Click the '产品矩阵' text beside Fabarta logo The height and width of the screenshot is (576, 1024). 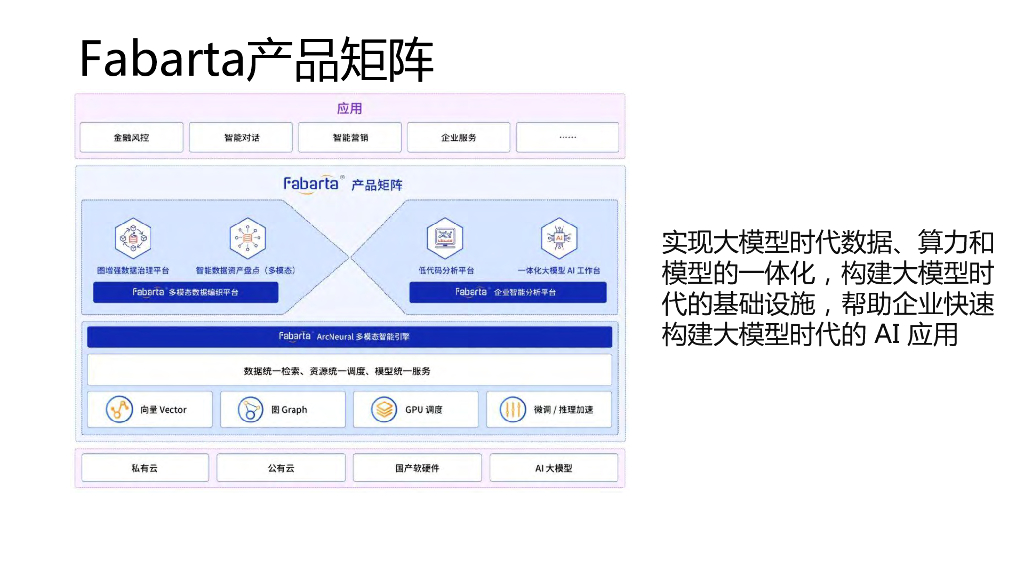[377, 185]
